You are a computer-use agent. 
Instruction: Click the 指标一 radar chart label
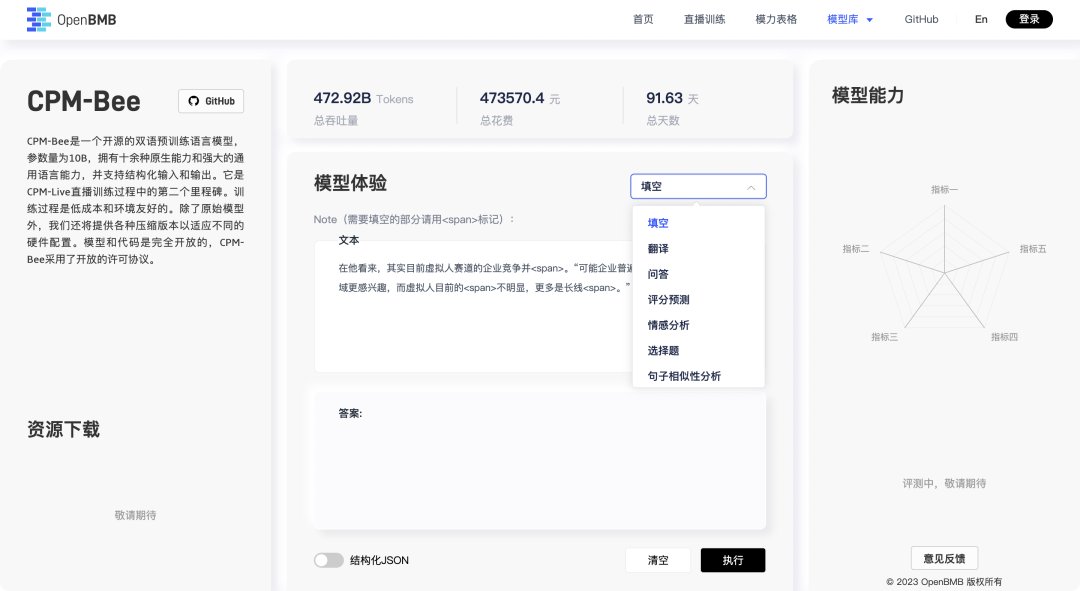click(944, 189)
